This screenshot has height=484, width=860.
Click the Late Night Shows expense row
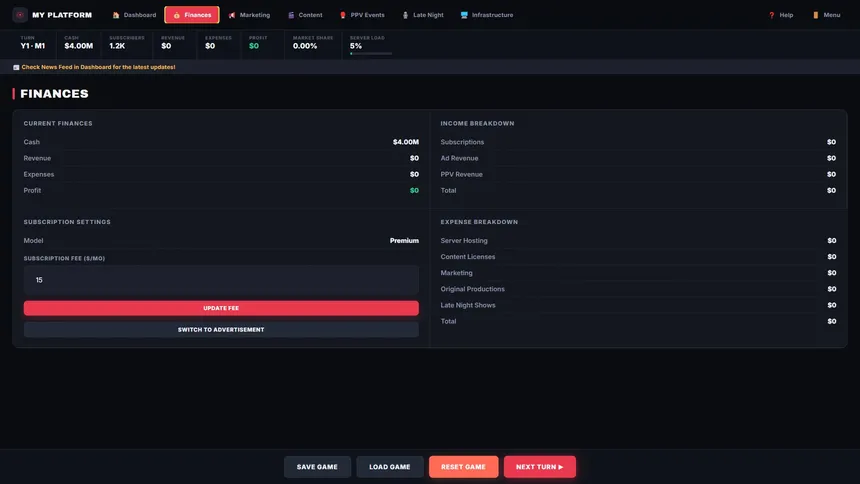(x=638, y=305)
